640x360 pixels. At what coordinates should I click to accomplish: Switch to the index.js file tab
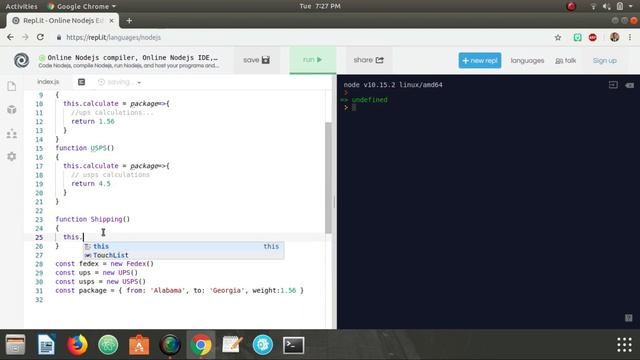click(48, 82)
